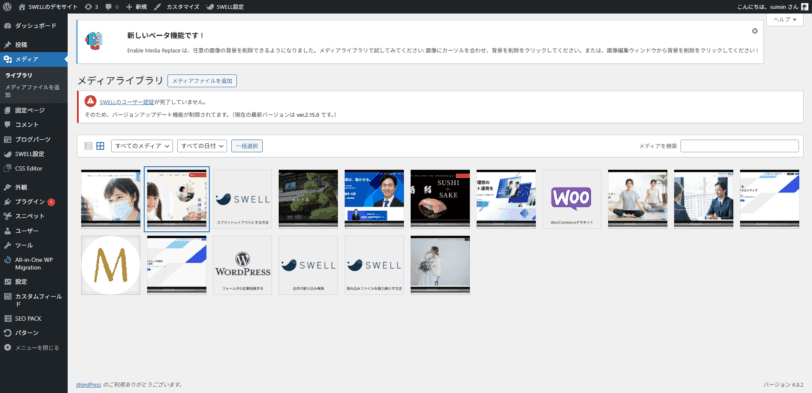Open the すべてのメディア filter dropdown
The height and width of the screenshot is (393, 812).
pos(142,146)
